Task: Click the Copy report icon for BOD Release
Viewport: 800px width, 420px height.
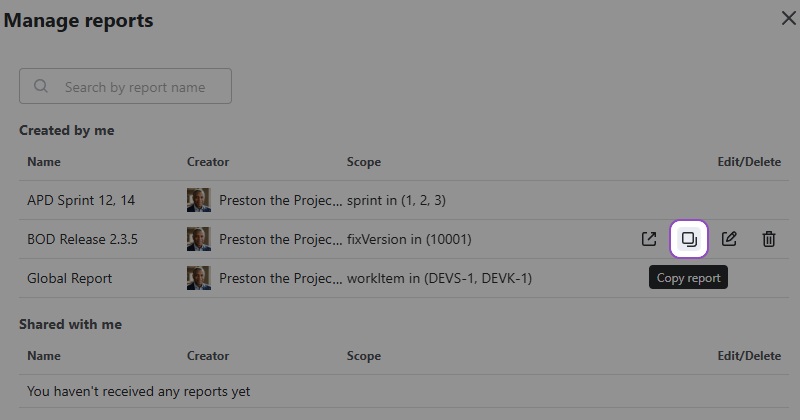Action: pos(689,239)
